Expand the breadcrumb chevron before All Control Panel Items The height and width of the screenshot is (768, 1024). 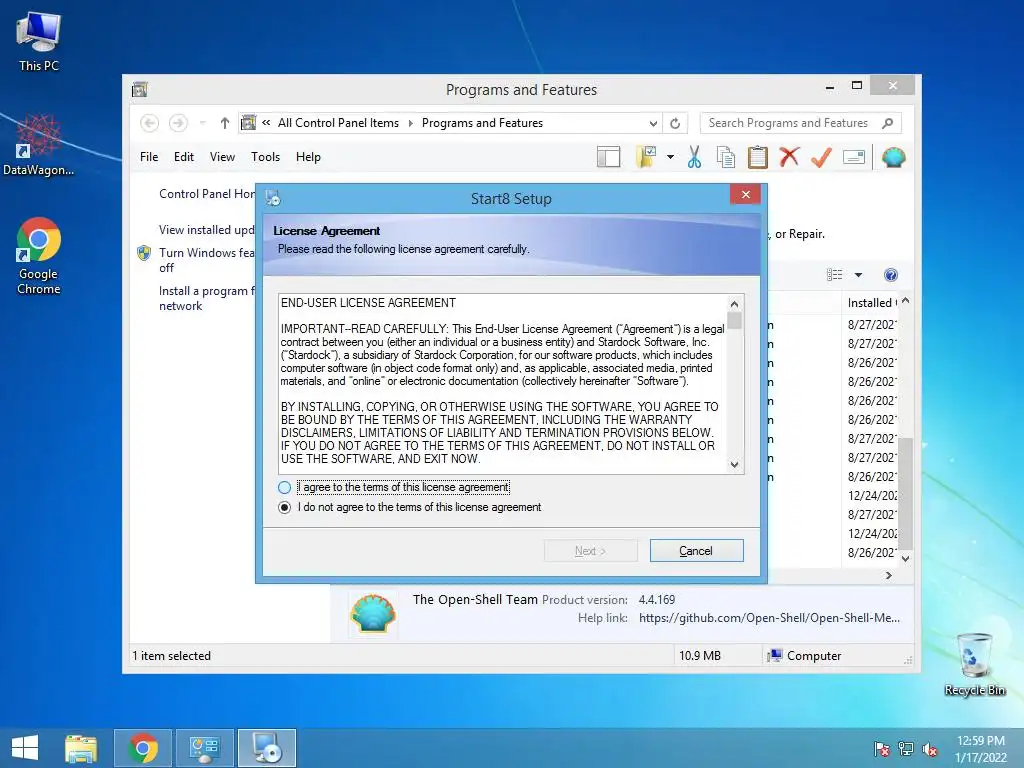tap(266, 122)
